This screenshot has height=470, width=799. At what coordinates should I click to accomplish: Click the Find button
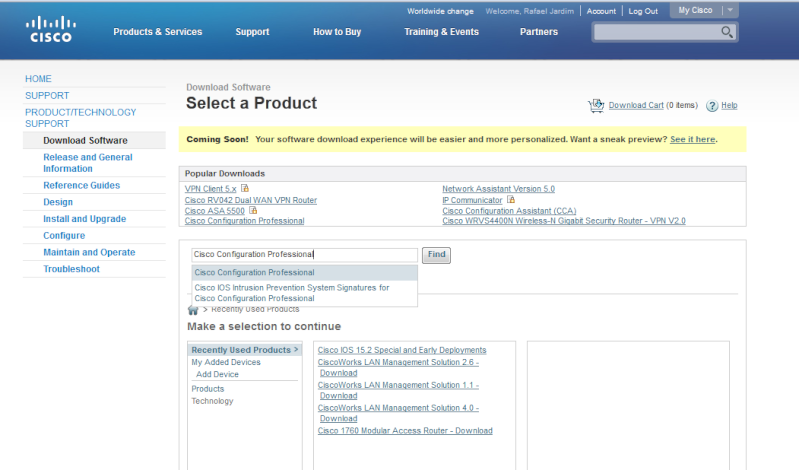[436, 254]
